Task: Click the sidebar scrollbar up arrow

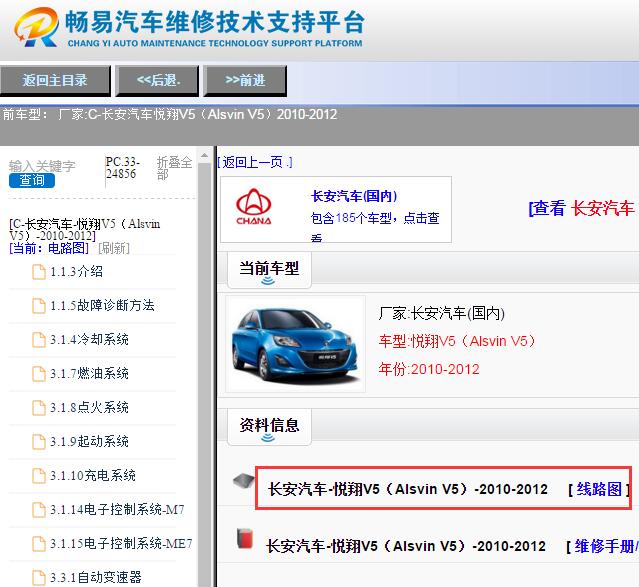Action: pos(204,156)
